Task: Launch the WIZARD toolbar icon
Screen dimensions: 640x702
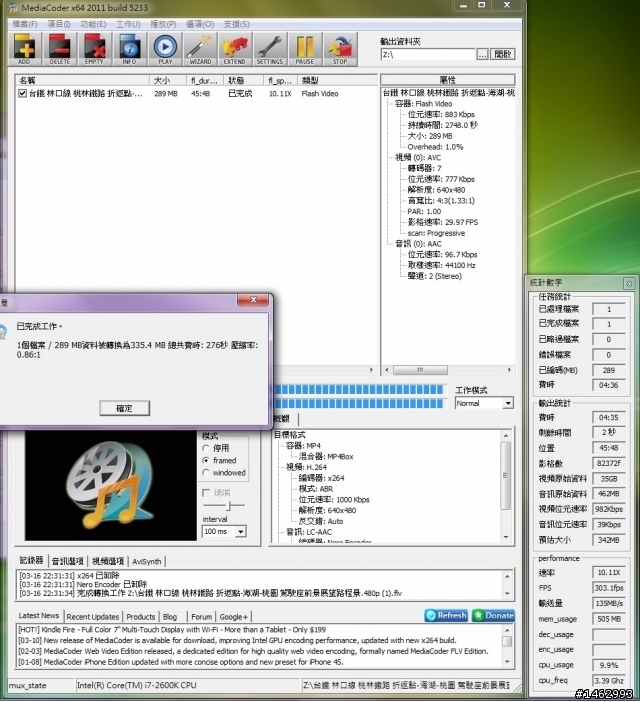Action: (x=200, y=47)
